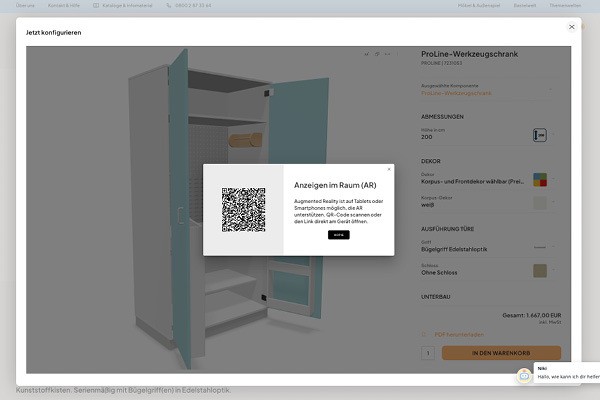Select the Ohne Schloss swatch
Screen dimensions: 600x400
(x=540, y=271)
